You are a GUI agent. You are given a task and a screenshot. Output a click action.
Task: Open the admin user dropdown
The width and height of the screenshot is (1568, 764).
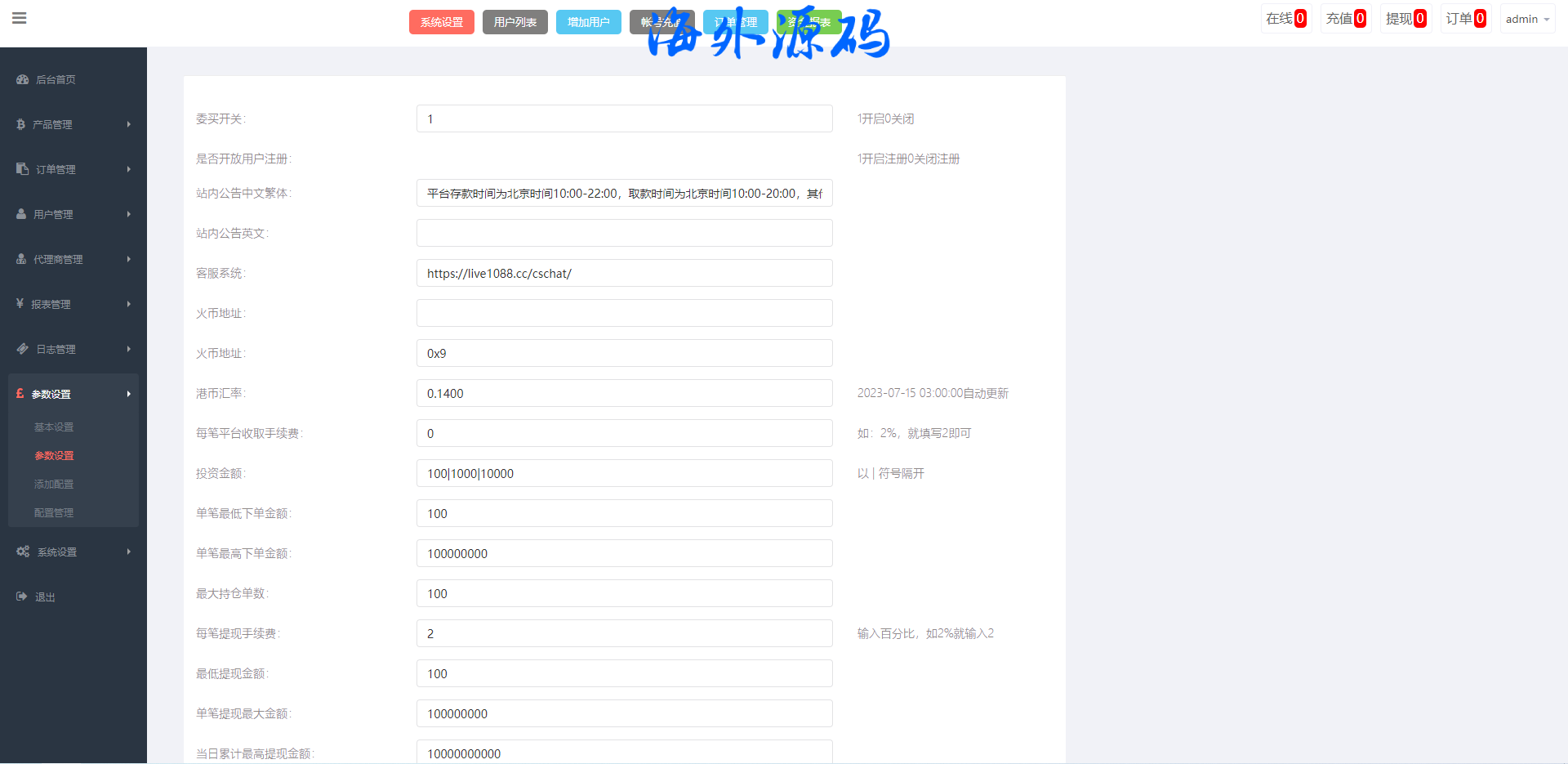tap(1526, 19)
